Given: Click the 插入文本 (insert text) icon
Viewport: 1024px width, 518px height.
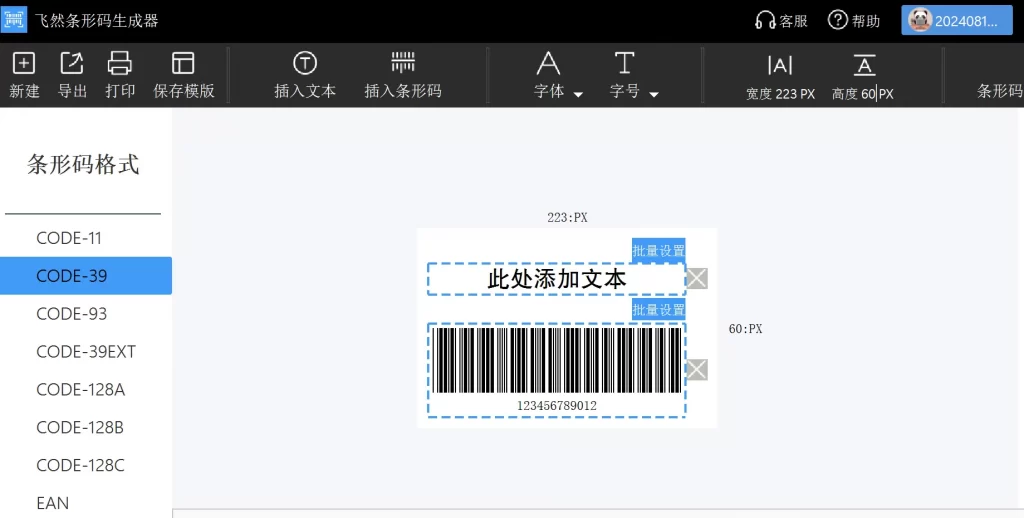Looking at the screenshot, I should (305, 63).
